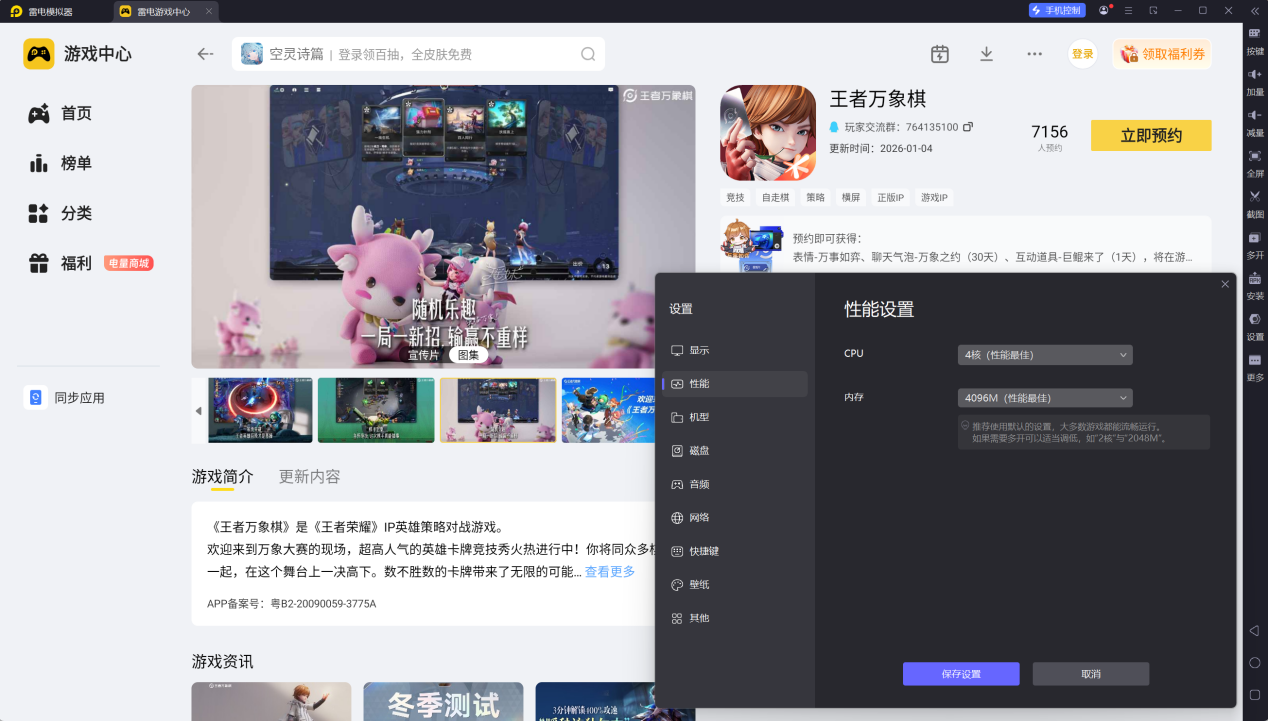Open the hamburger menu in title bar
The width and height of the screenshot is (1268, 721).
coord(1128,10)
